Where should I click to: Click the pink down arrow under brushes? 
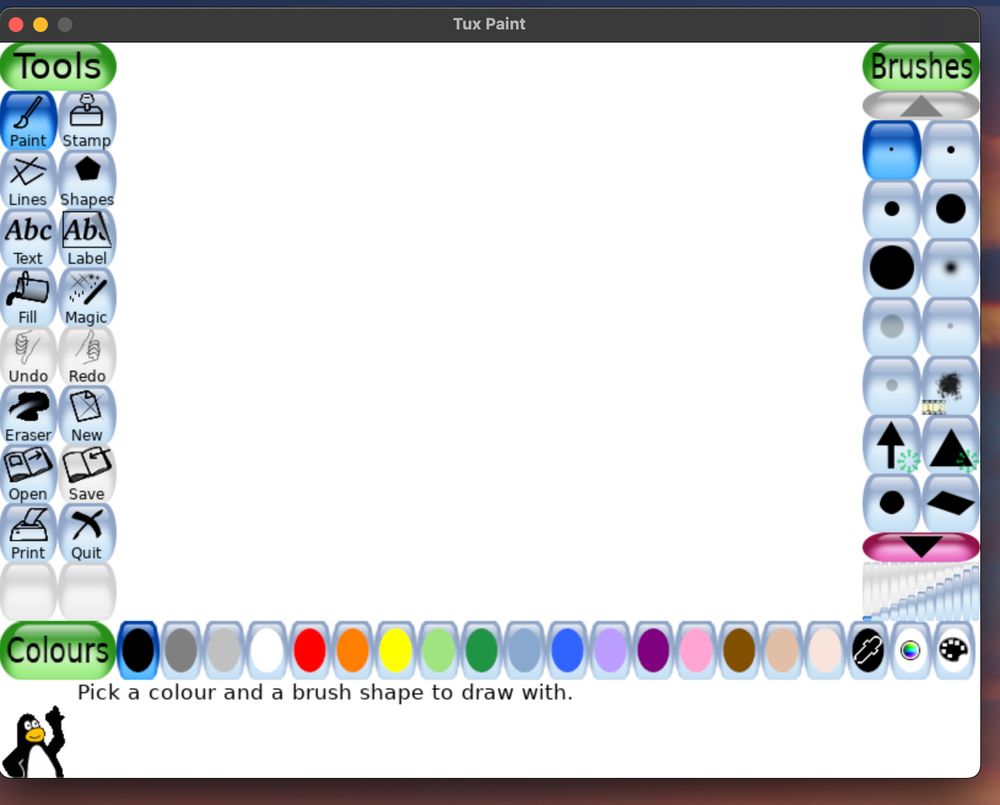[921, 547]
